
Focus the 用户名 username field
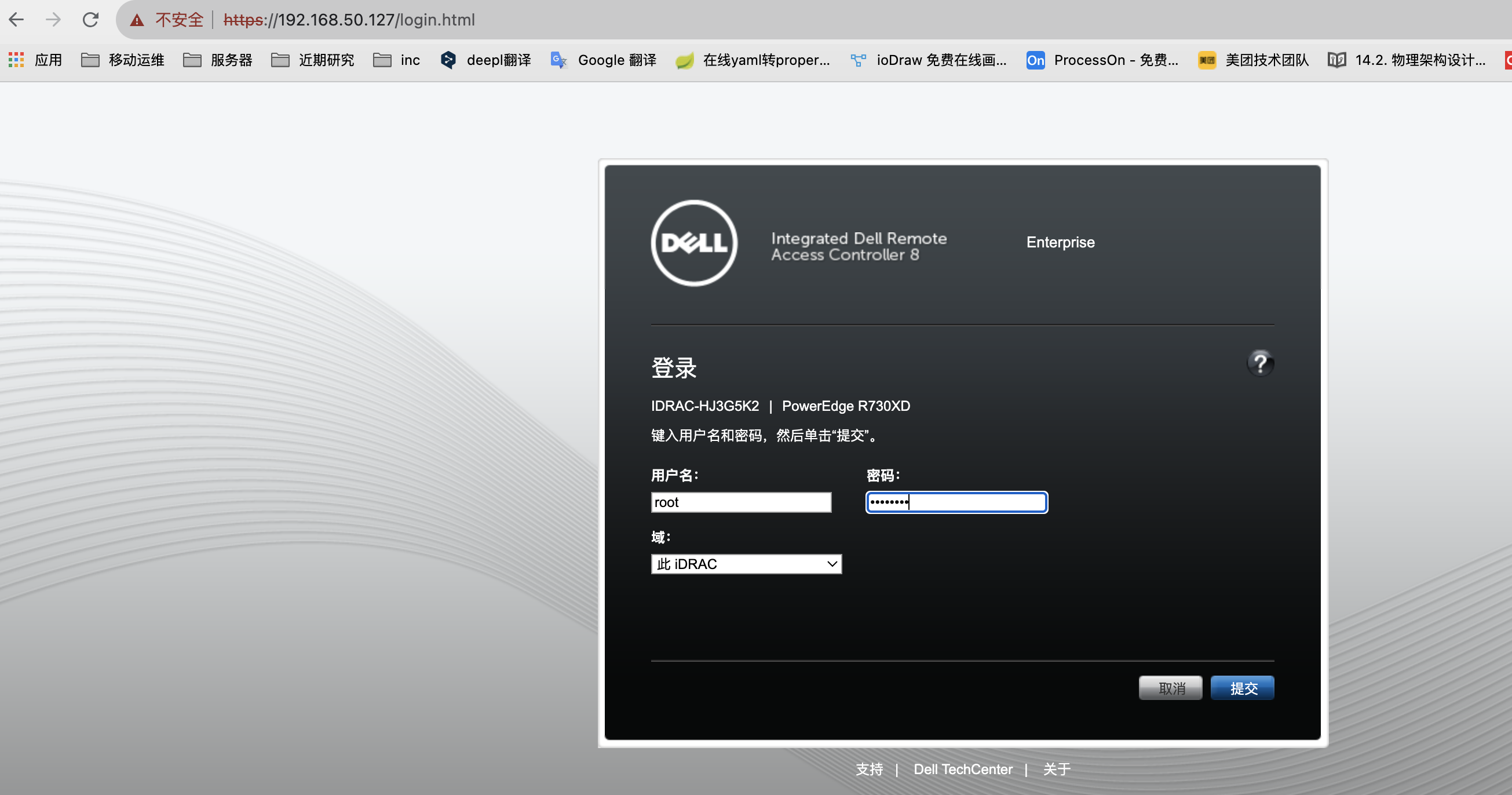(741, 502)
